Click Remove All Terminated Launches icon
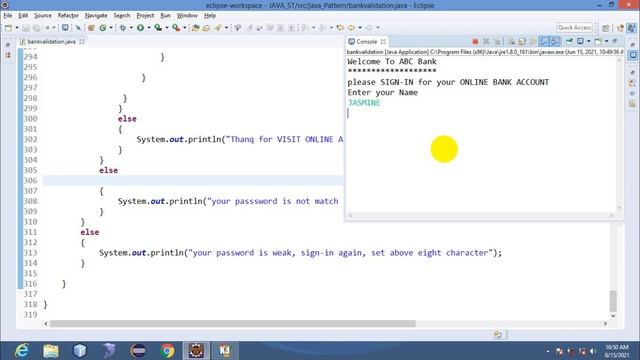Viewport: 640px width, 360px height. 498,42
